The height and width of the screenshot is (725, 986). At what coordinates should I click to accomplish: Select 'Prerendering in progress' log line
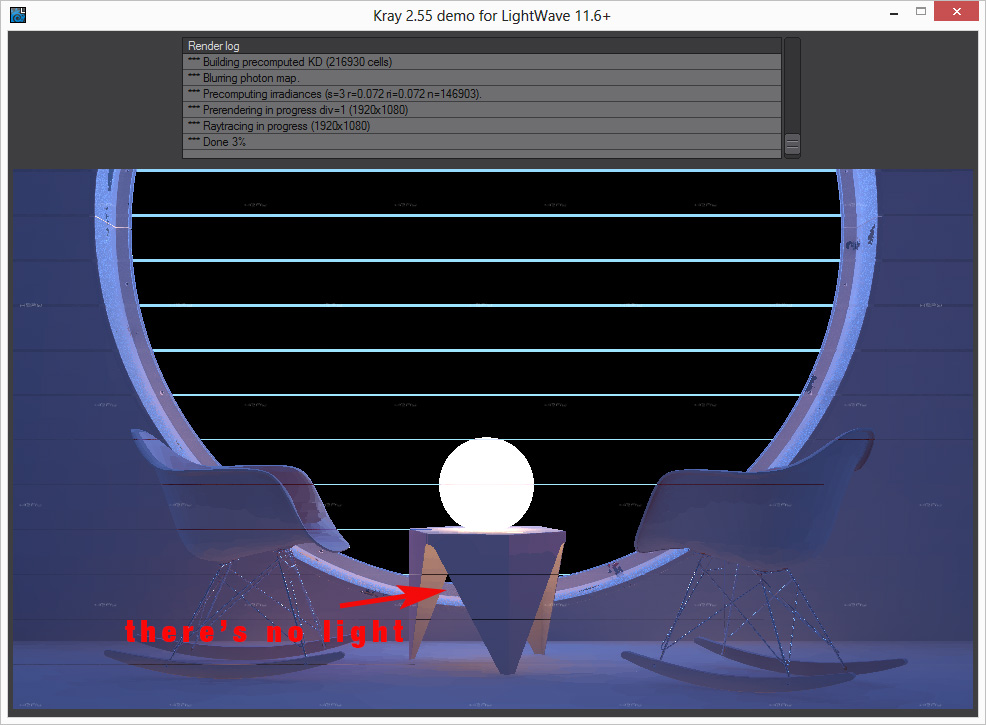coord(481,110)
